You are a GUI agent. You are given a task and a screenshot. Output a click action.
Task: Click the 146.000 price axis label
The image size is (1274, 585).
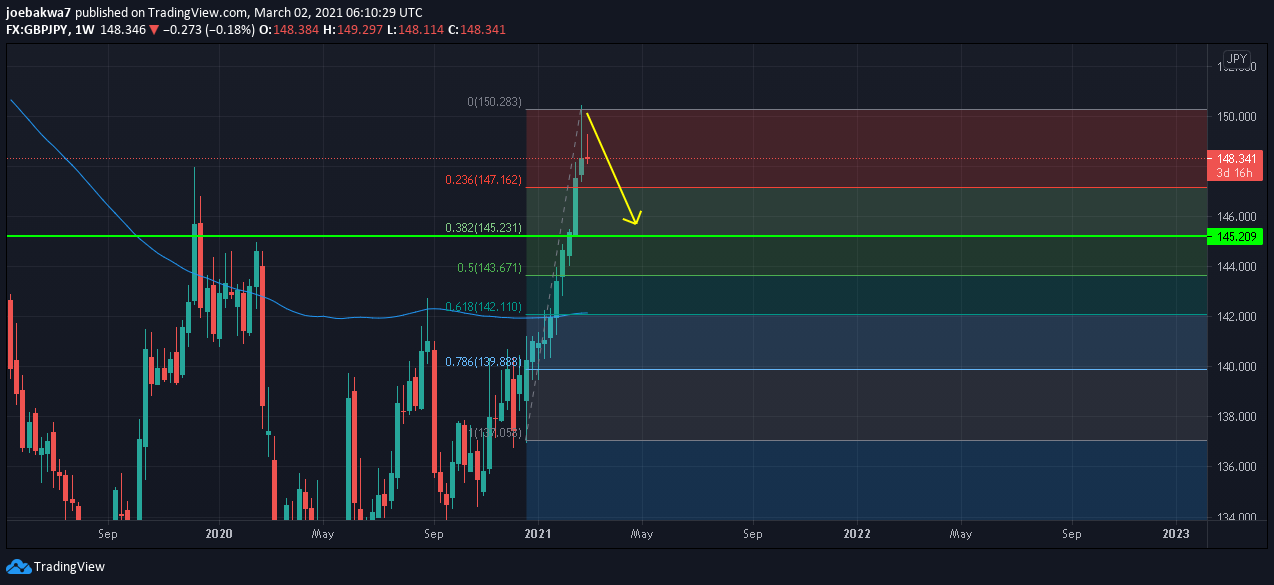[x=1236, y=217]
